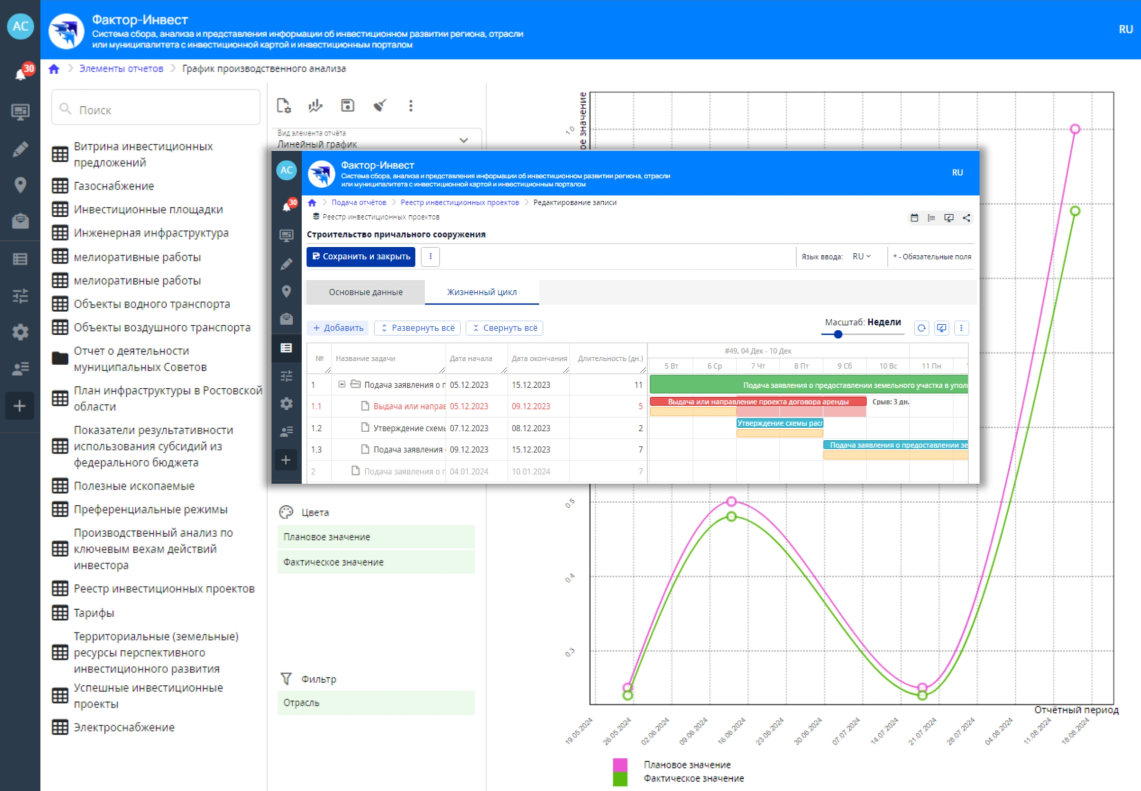Click refresh icon beside Gantt scale
Image resolution: width=1141 pixels, height=791 pixels.
921,328
